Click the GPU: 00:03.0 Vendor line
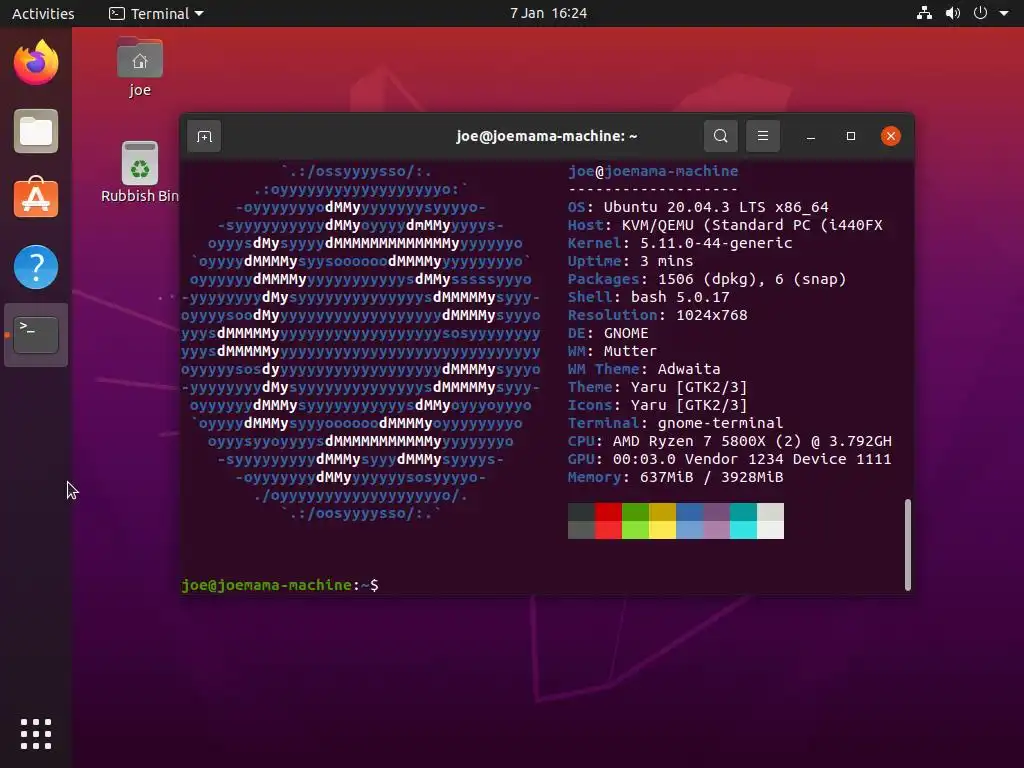Screen dimensions: 1024x768 point(729,459)
